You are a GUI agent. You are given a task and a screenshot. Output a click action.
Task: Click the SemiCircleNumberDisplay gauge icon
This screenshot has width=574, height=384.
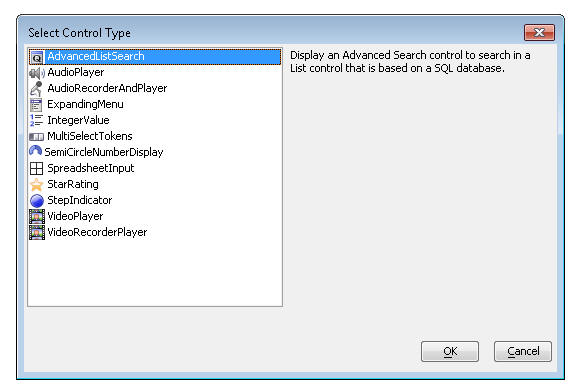(35, 150)
